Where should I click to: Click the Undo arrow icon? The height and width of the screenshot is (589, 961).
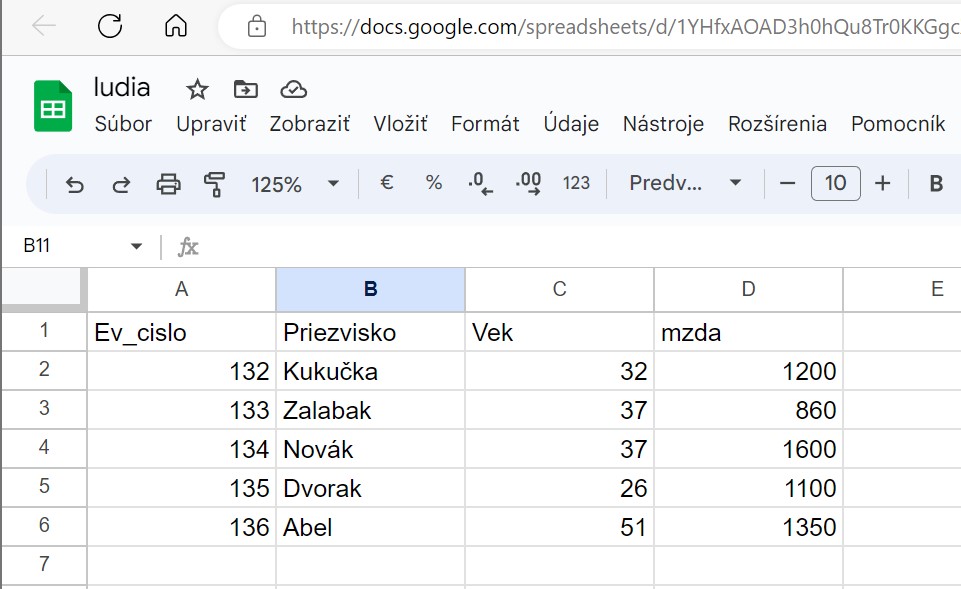[74, 184]
